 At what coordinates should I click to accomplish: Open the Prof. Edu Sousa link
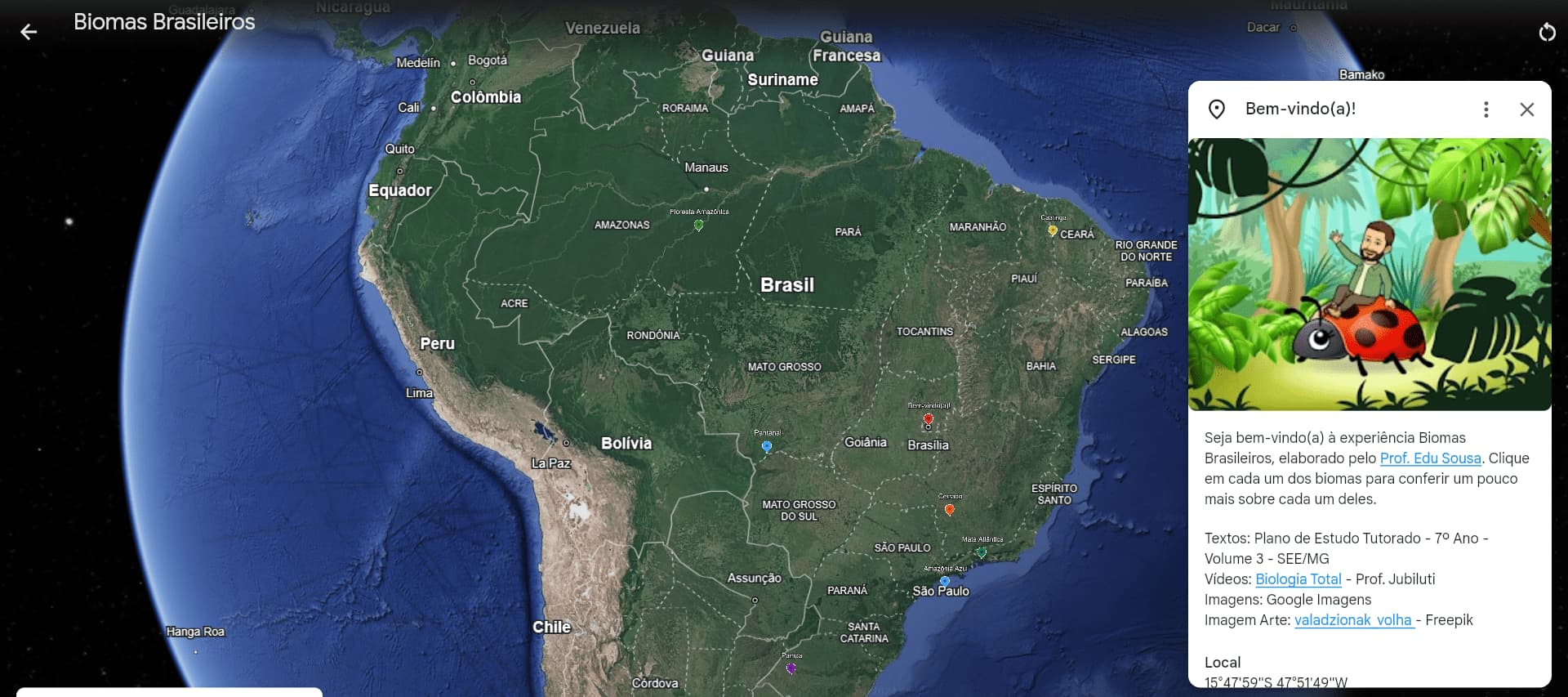[1430, 458]
